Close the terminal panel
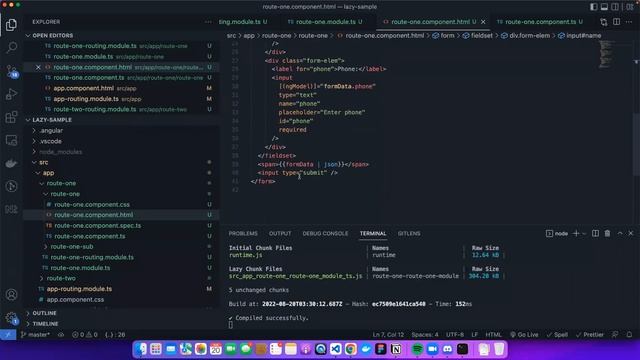The width and height of the screenshot is (640, 360). tap(631, 233)
